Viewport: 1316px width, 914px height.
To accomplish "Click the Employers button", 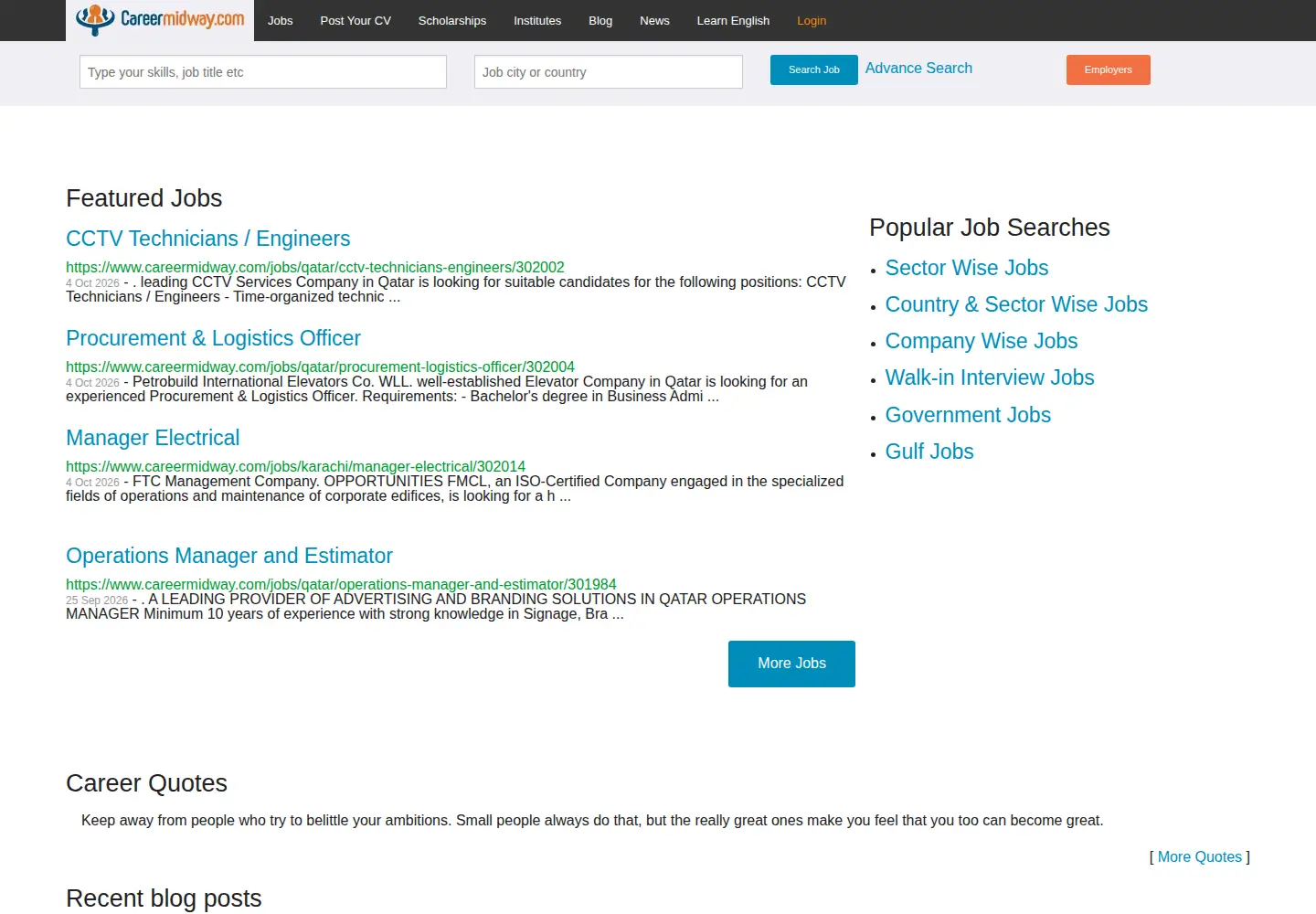I will coord(1109,69).
